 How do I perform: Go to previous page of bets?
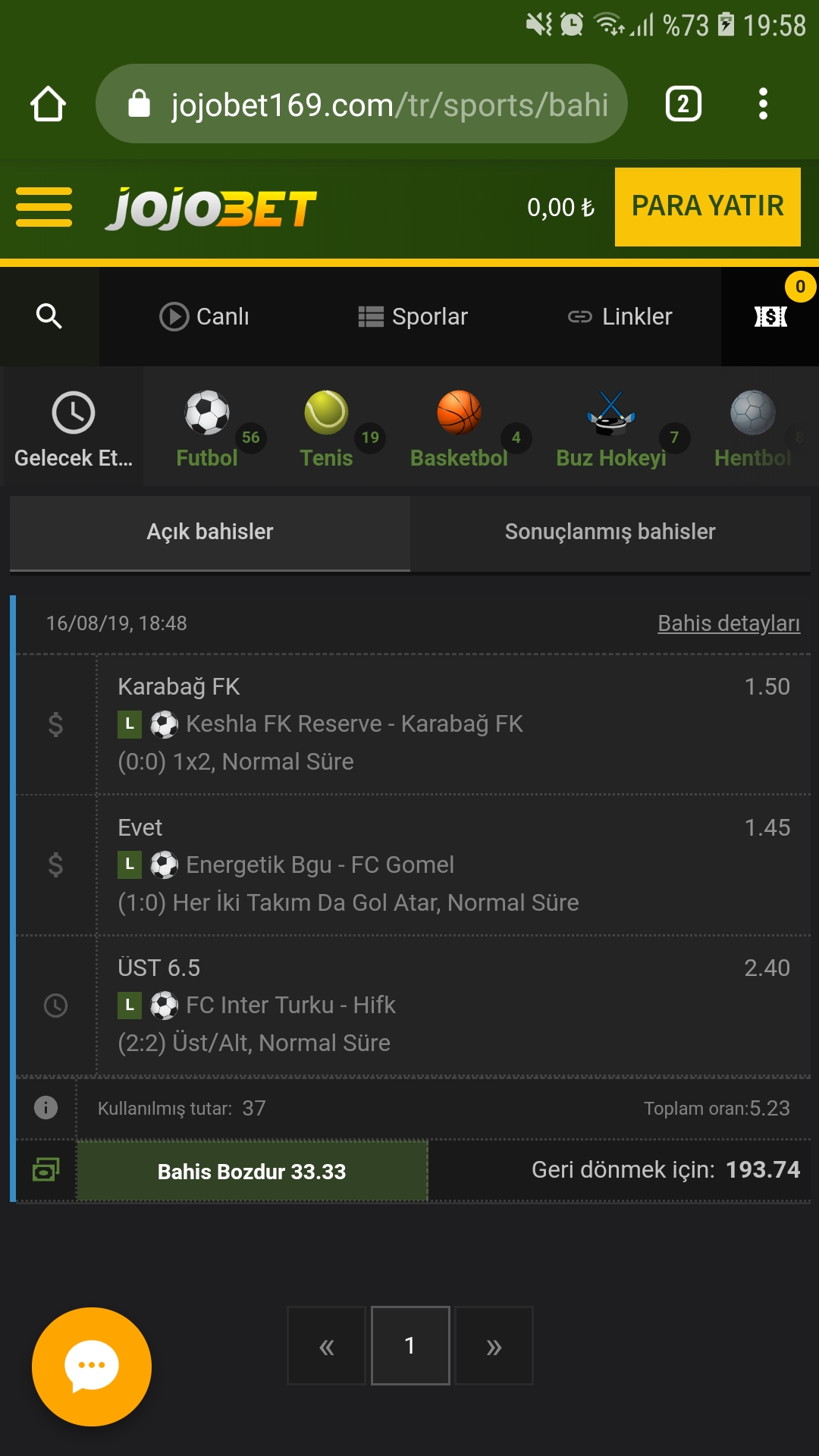(327, 1346)
